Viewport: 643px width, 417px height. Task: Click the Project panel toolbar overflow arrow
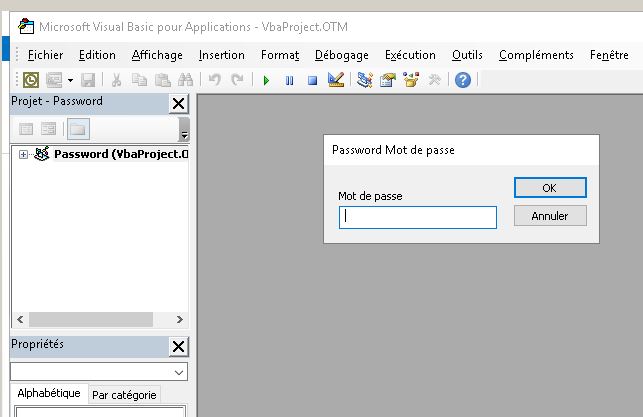point(184,130)
